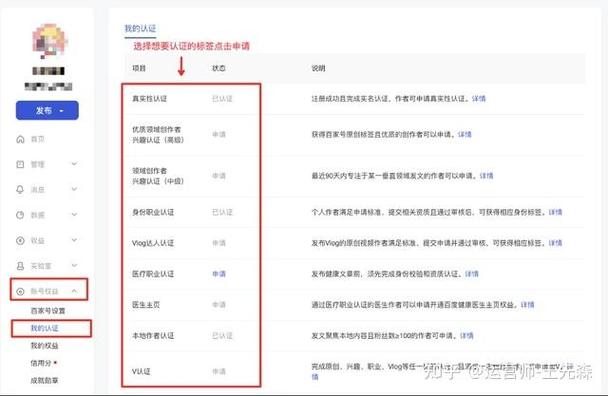
Task: Click the pixelated profile avatar
Action: [49, 40]
